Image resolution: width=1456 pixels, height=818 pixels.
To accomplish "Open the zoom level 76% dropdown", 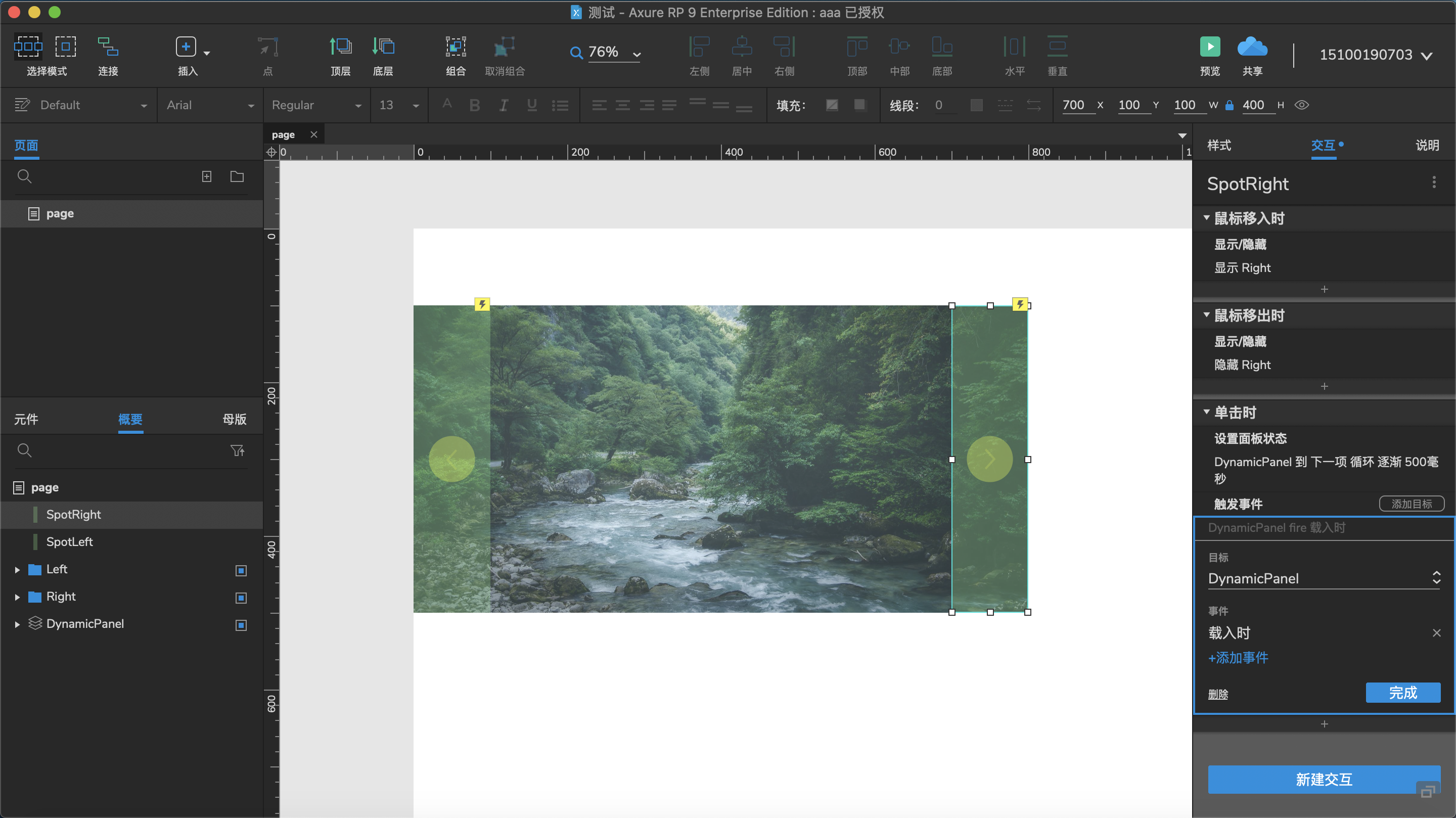I will [636, 54].
